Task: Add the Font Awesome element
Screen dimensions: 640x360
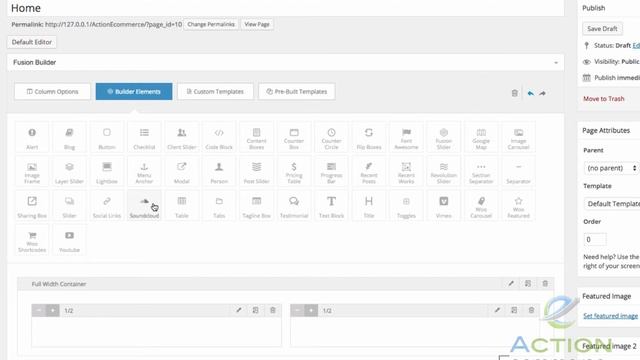Action: pyautogui.click(x=407, y=138)
